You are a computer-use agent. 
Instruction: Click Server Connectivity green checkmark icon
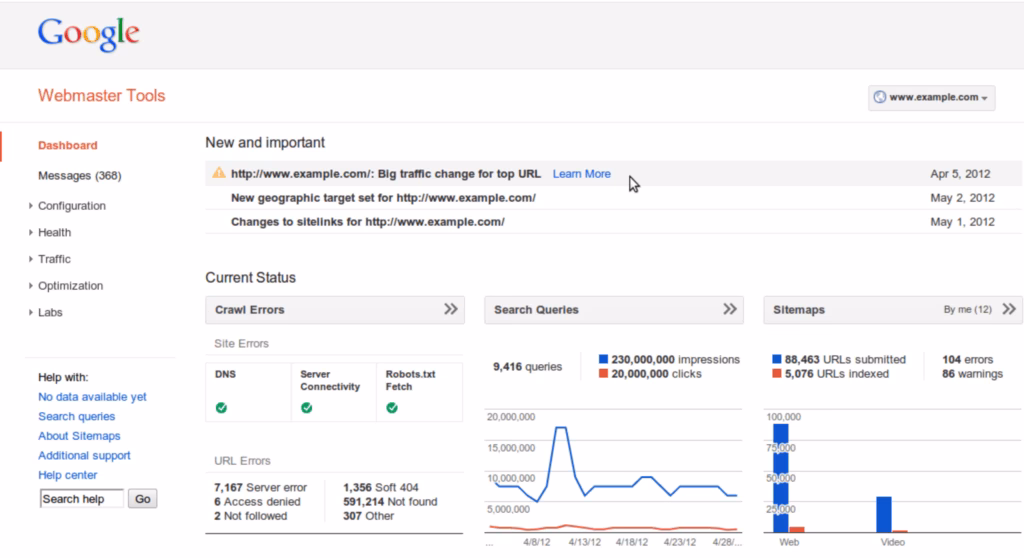point(307,408)
